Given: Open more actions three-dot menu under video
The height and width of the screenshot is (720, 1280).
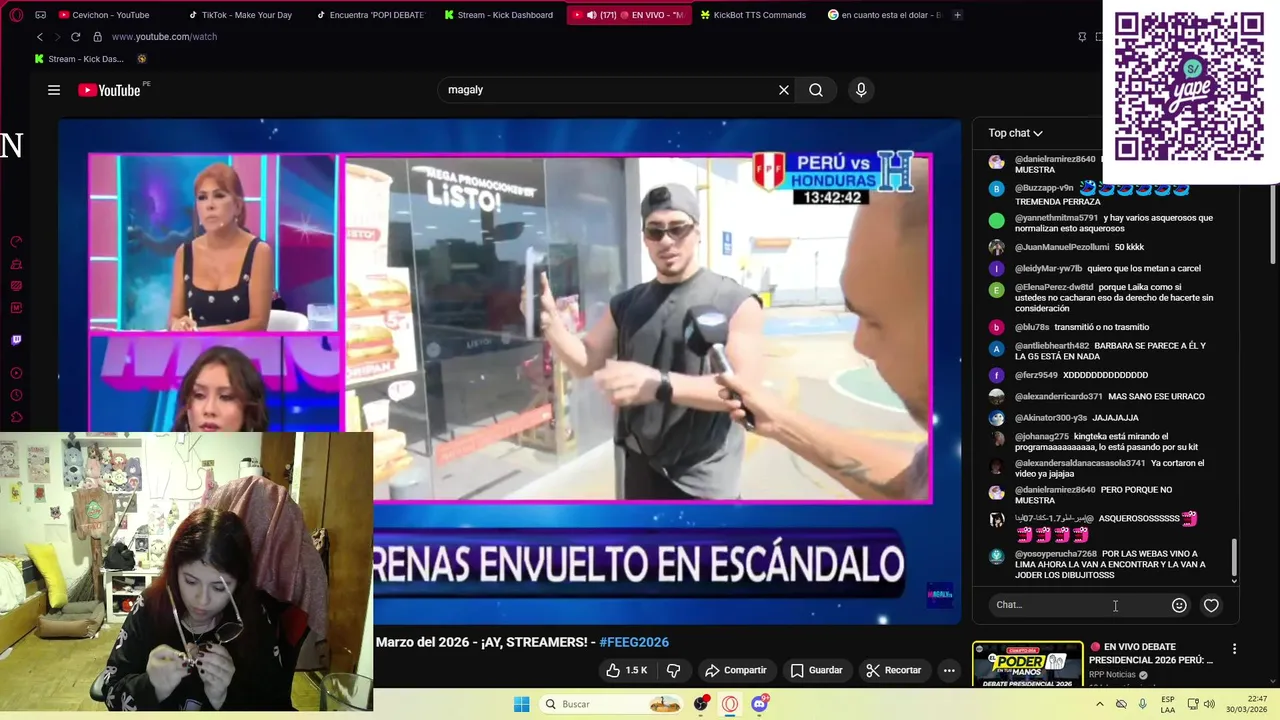Looking at the screenshot, I should point(948,670).
